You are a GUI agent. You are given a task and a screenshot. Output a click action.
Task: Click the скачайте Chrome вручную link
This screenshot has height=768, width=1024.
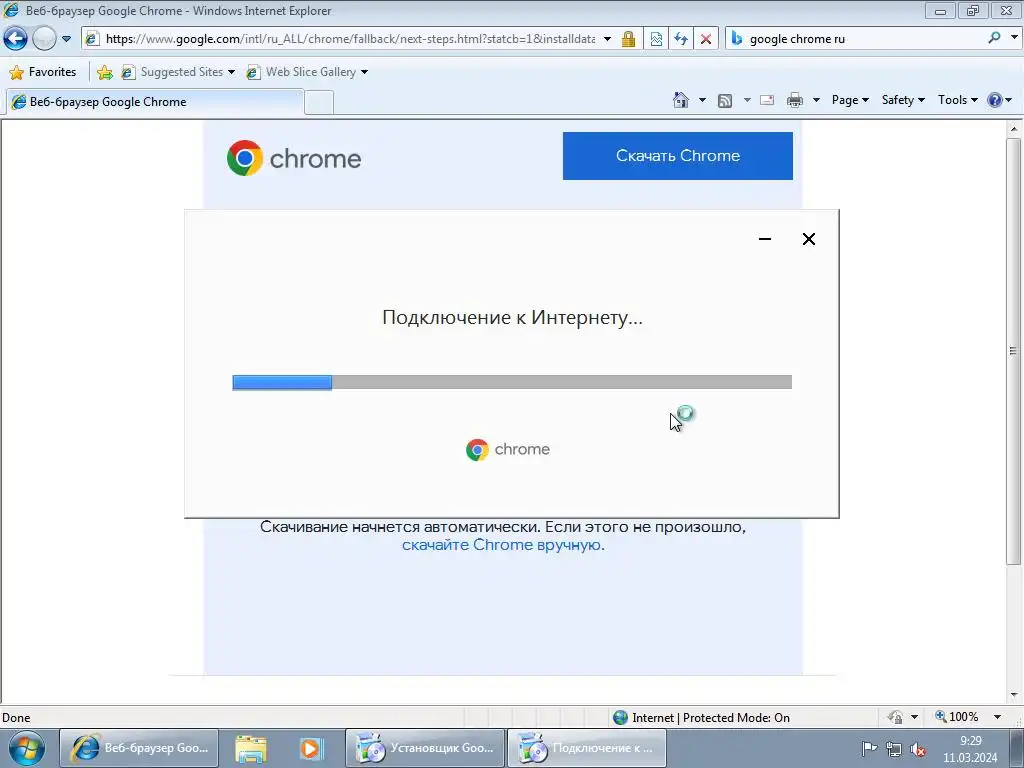503,545
